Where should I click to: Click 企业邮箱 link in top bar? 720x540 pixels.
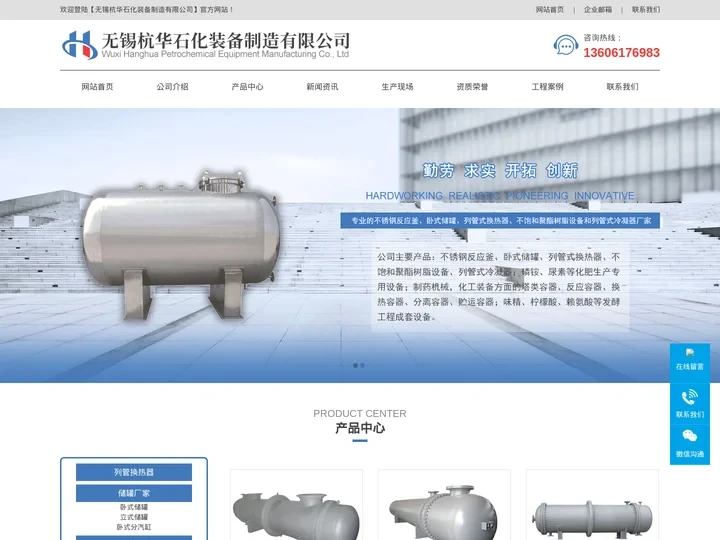coord(598,10)
